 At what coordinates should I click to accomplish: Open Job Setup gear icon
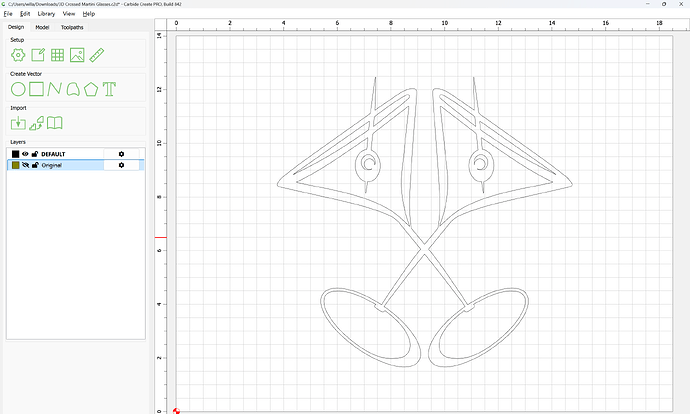click(x=18, y=55)
